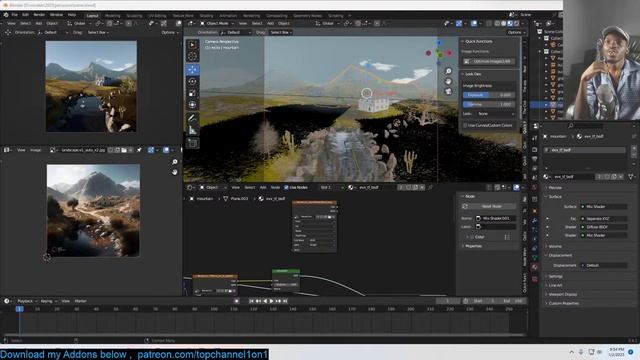Screen dimensions: 640x360
Task: Open the Object Mode dropdown
Action: 217,23
